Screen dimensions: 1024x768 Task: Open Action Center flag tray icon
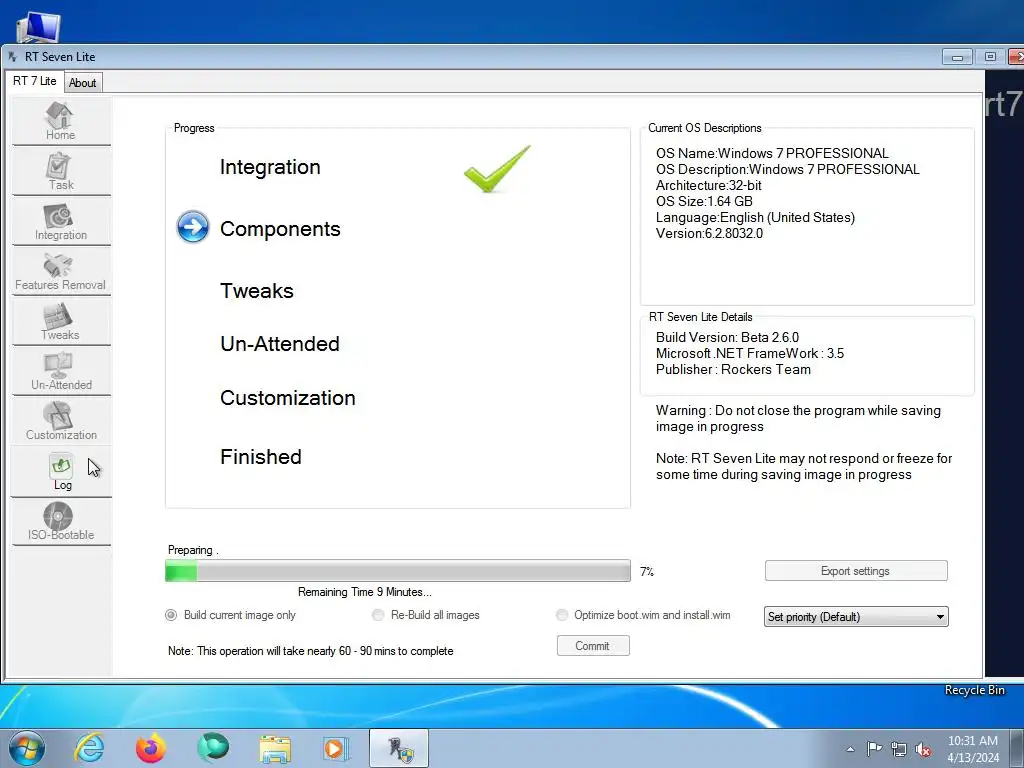874,748
